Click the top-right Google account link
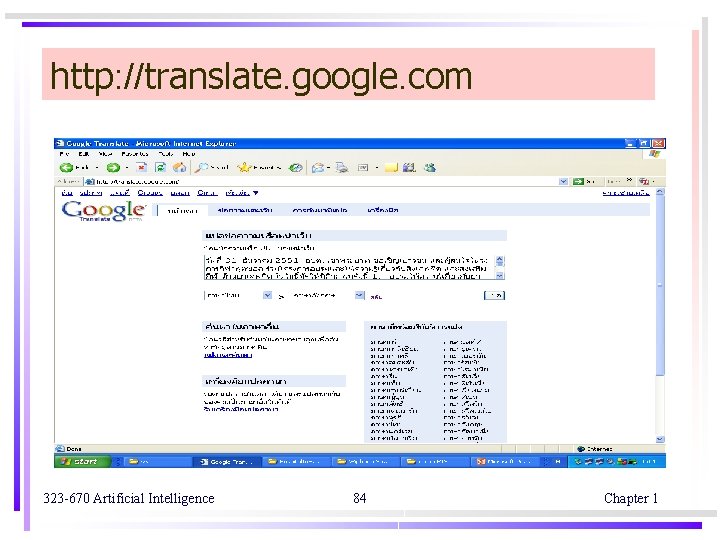Viewport: 720px width, 540px height. (626, 193)
